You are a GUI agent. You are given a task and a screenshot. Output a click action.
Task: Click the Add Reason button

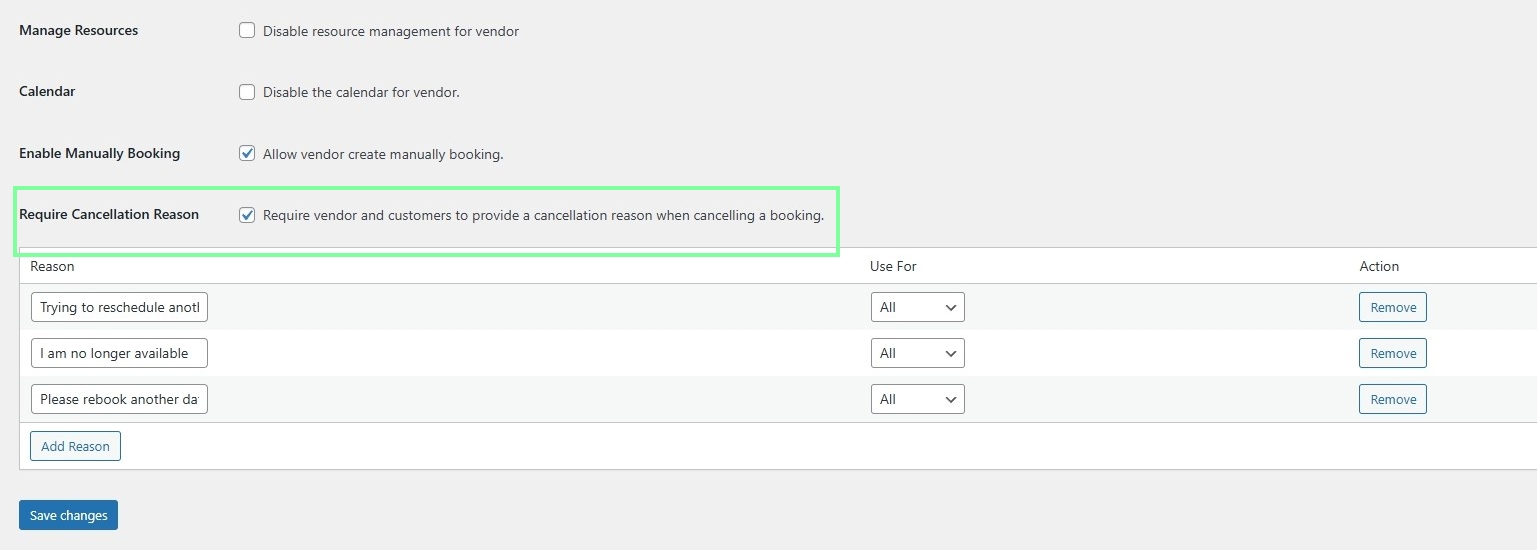point(75,446)
